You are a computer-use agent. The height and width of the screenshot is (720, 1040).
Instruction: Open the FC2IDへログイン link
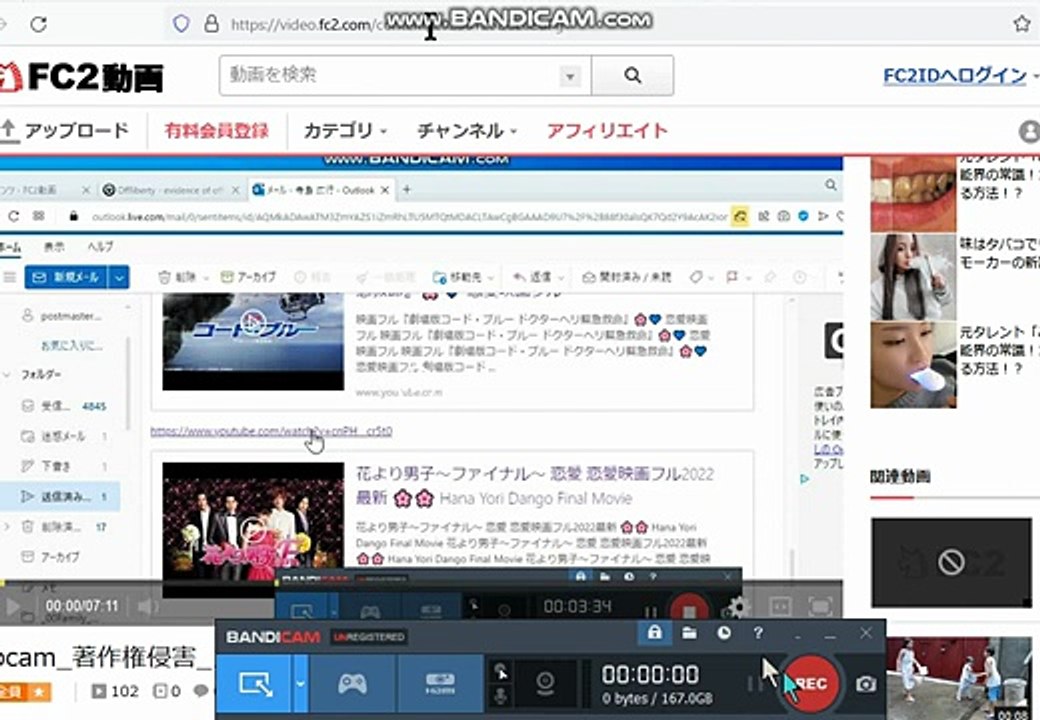954,76
